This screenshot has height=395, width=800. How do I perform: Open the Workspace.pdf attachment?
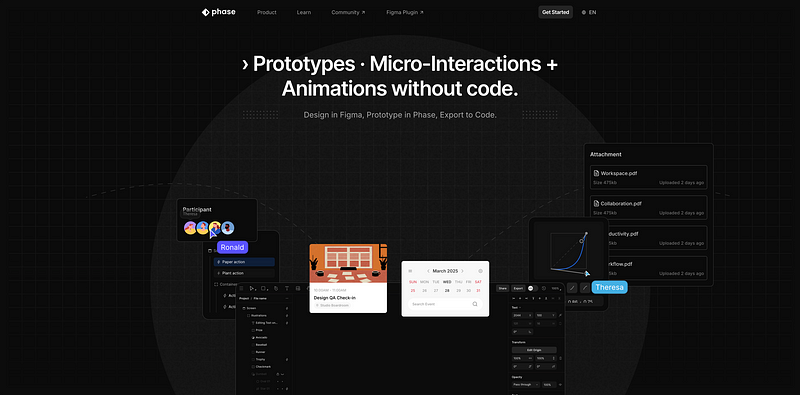[648, 177]
